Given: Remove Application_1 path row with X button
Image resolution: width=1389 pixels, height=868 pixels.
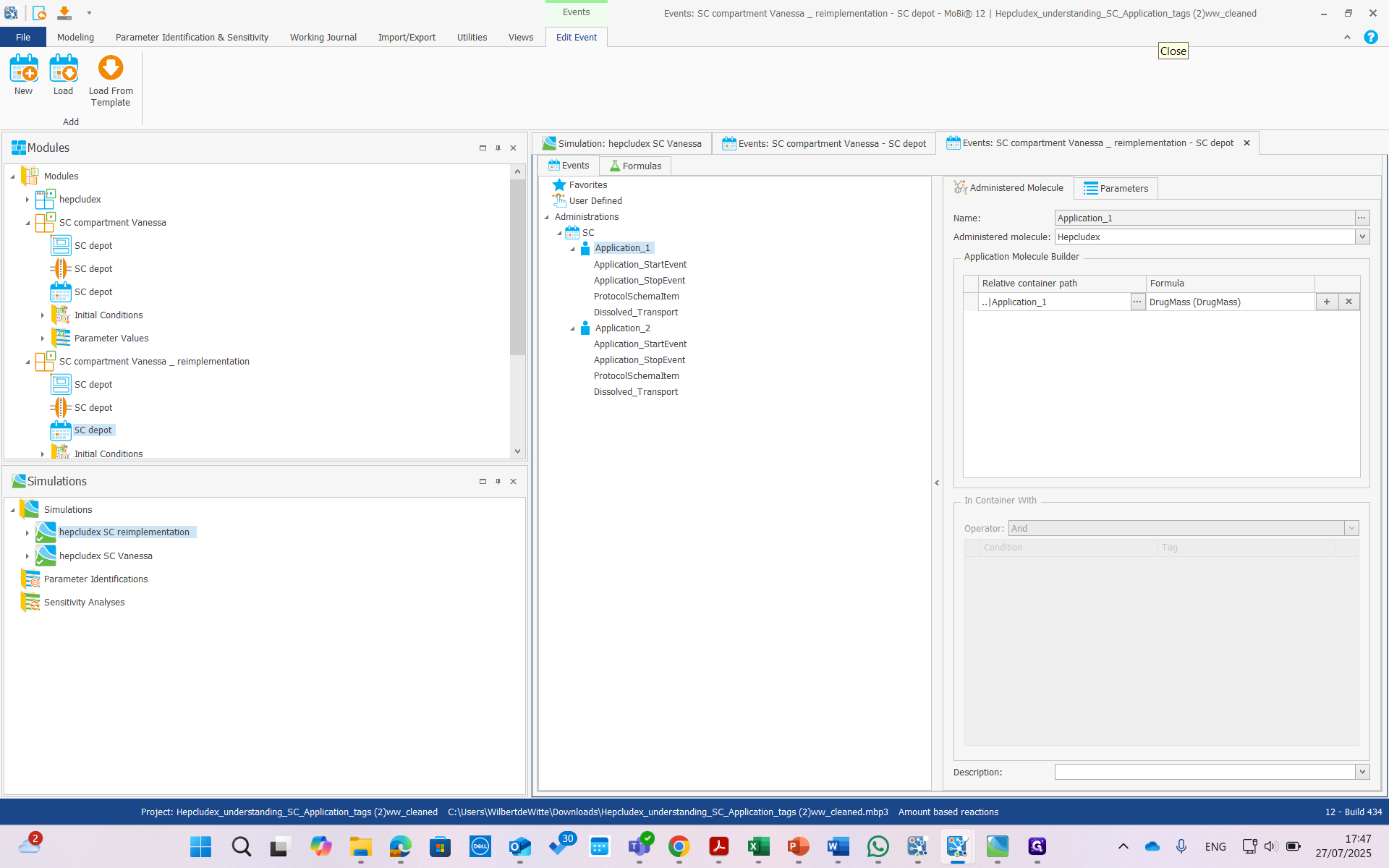Looking at the screenshot, I should point(1348,302).
